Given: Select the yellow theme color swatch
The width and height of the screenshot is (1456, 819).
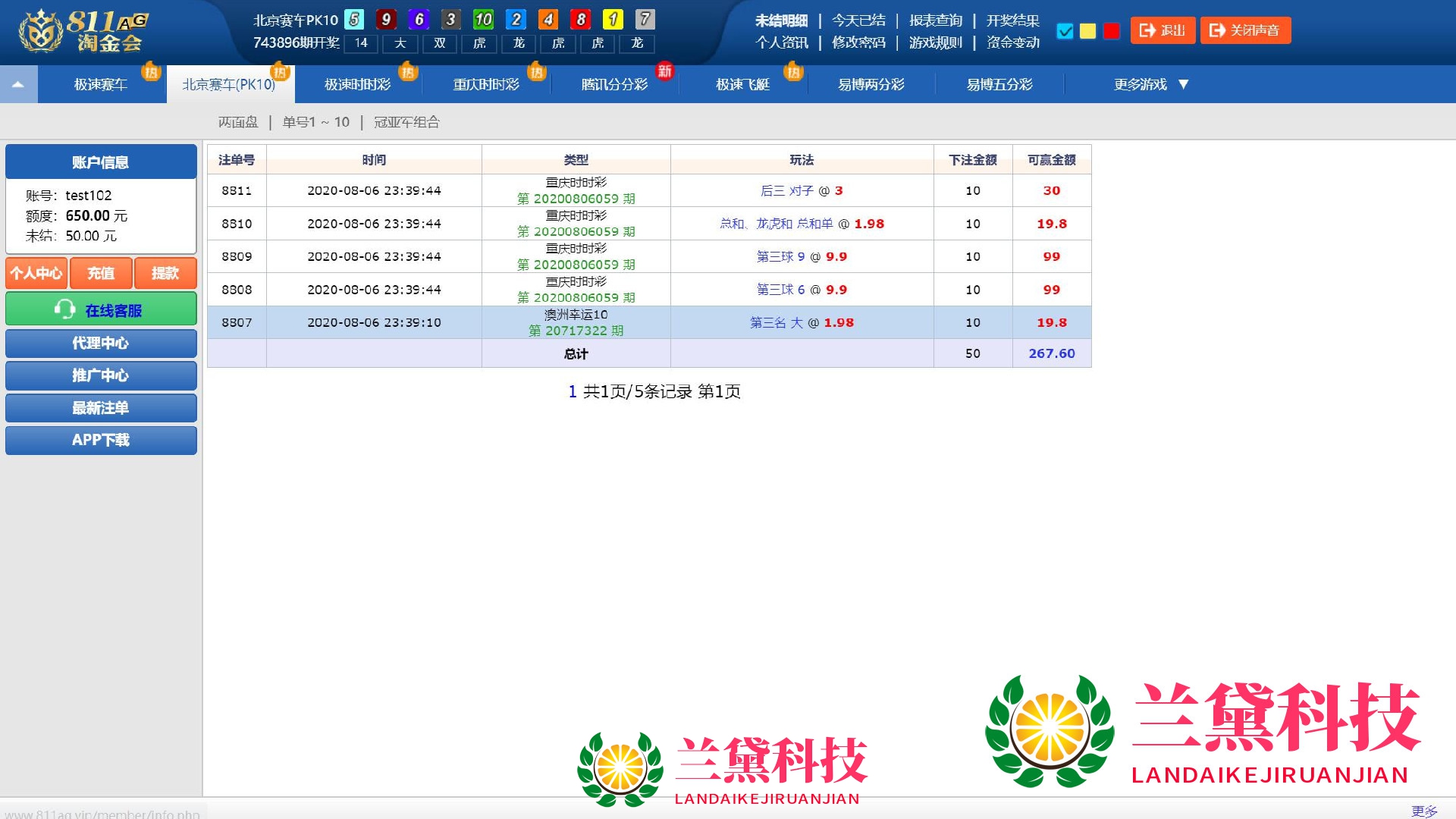Looking at the screenshot, I should 1087,31.
